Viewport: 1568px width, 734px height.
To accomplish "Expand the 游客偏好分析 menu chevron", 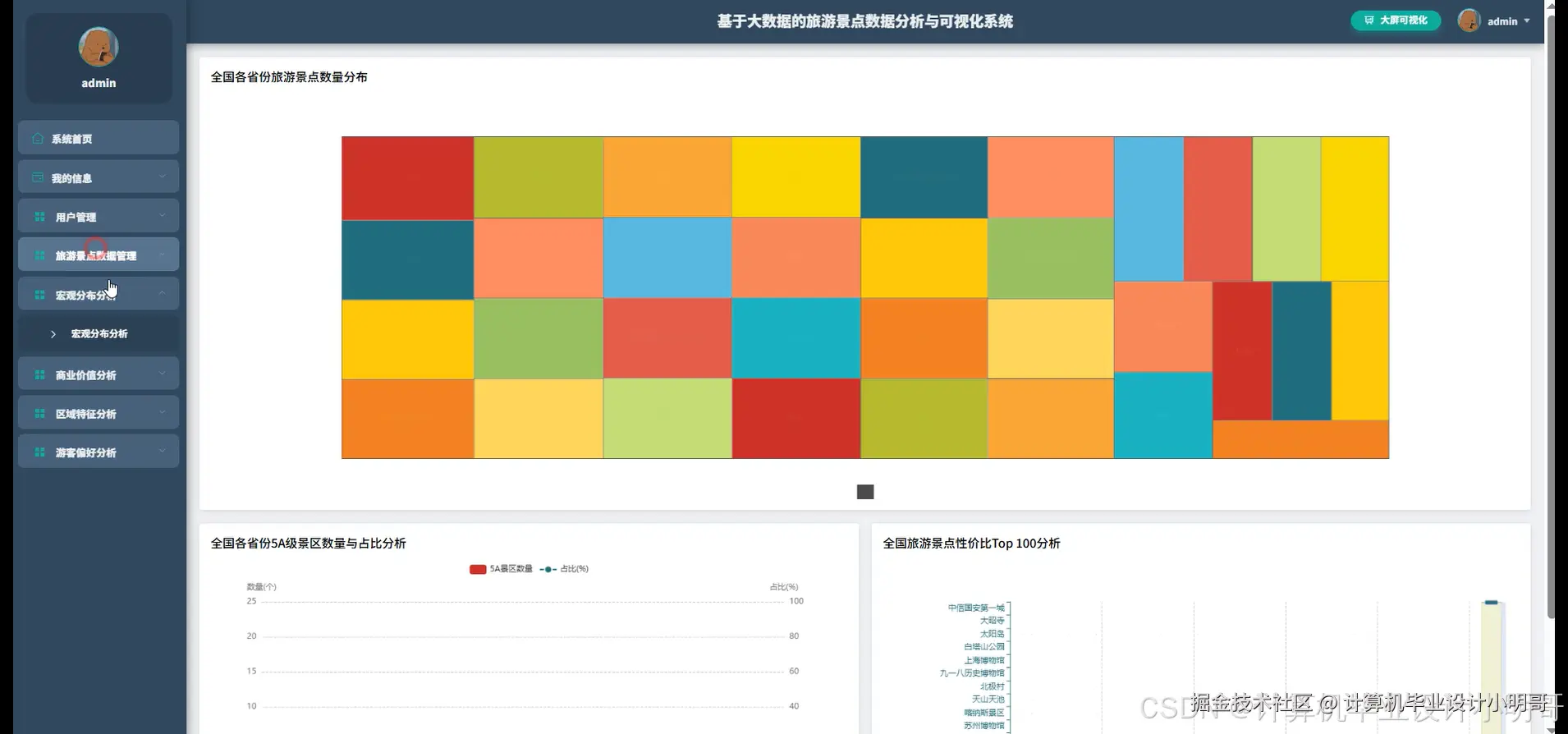I will [x=162, y=451].
